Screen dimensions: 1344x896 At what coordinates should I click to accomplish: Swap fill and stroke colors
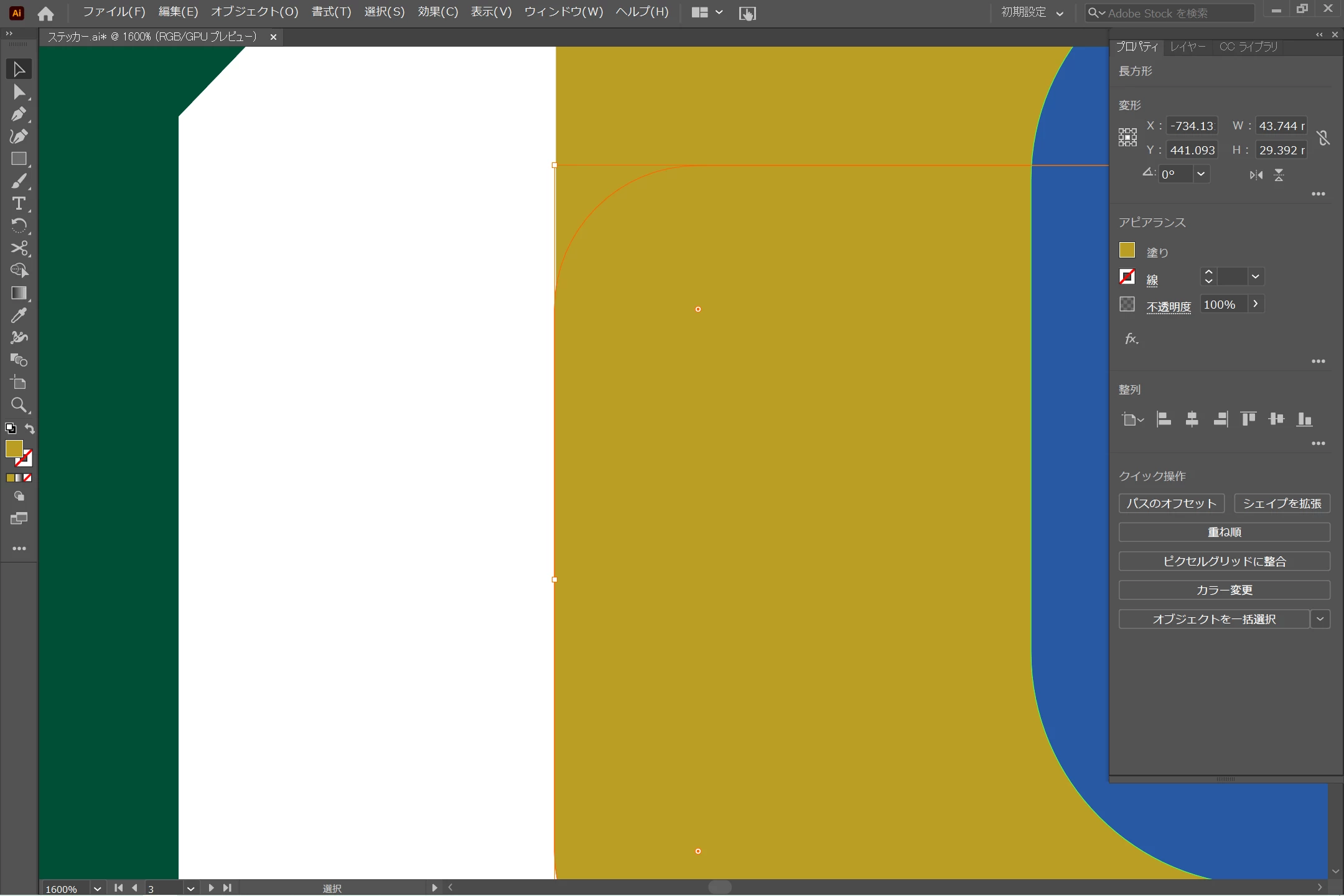point(30,429)
